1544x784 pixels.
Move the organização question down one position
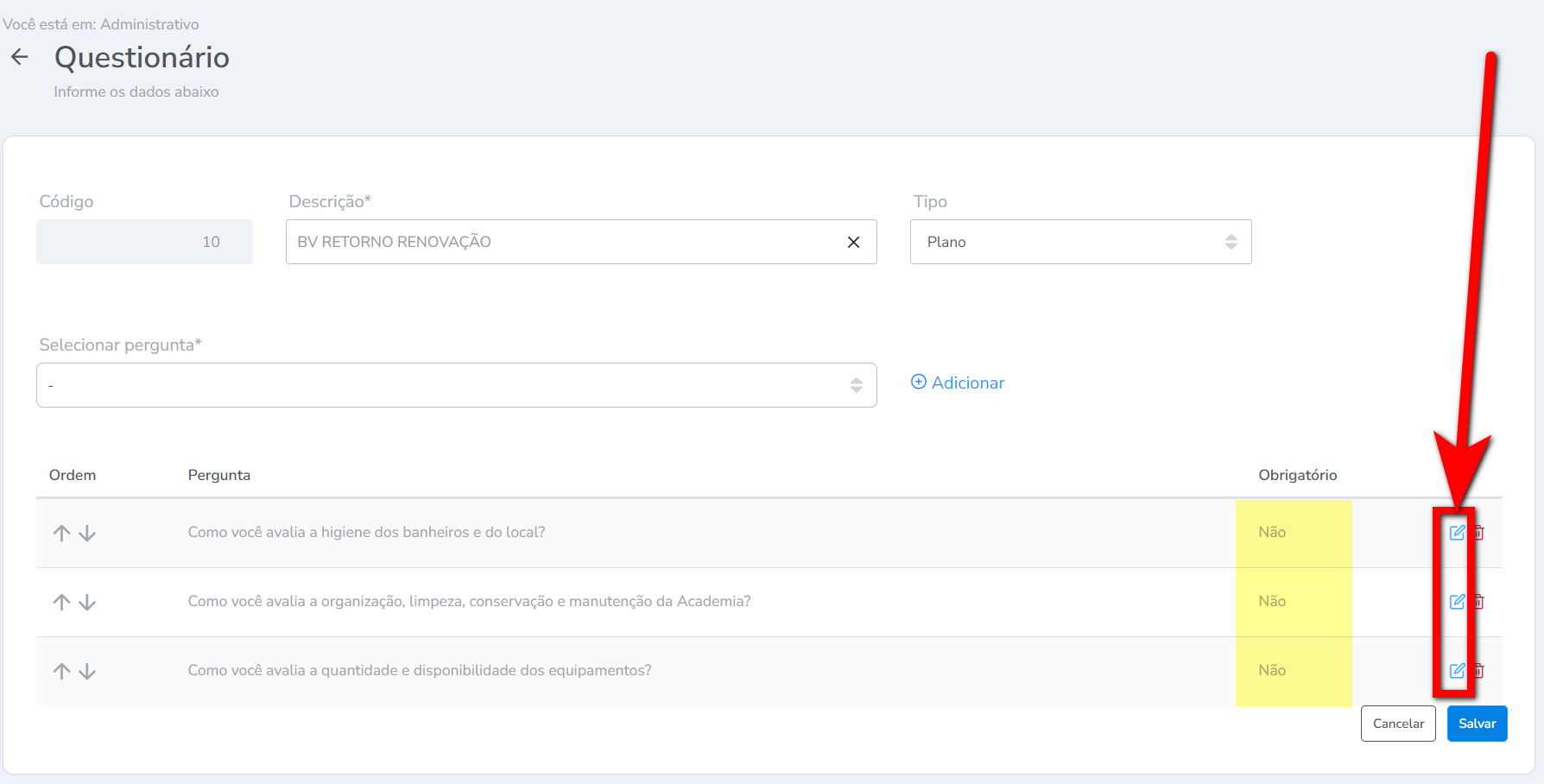point(87,602)
